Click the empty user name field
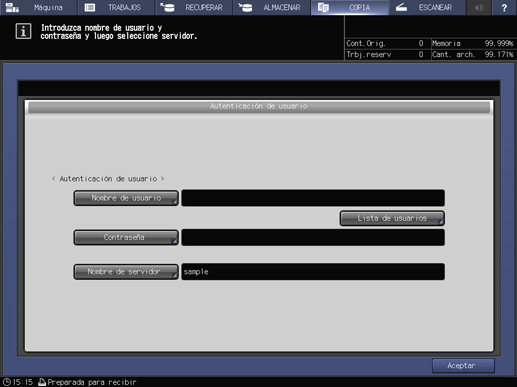 313,198
